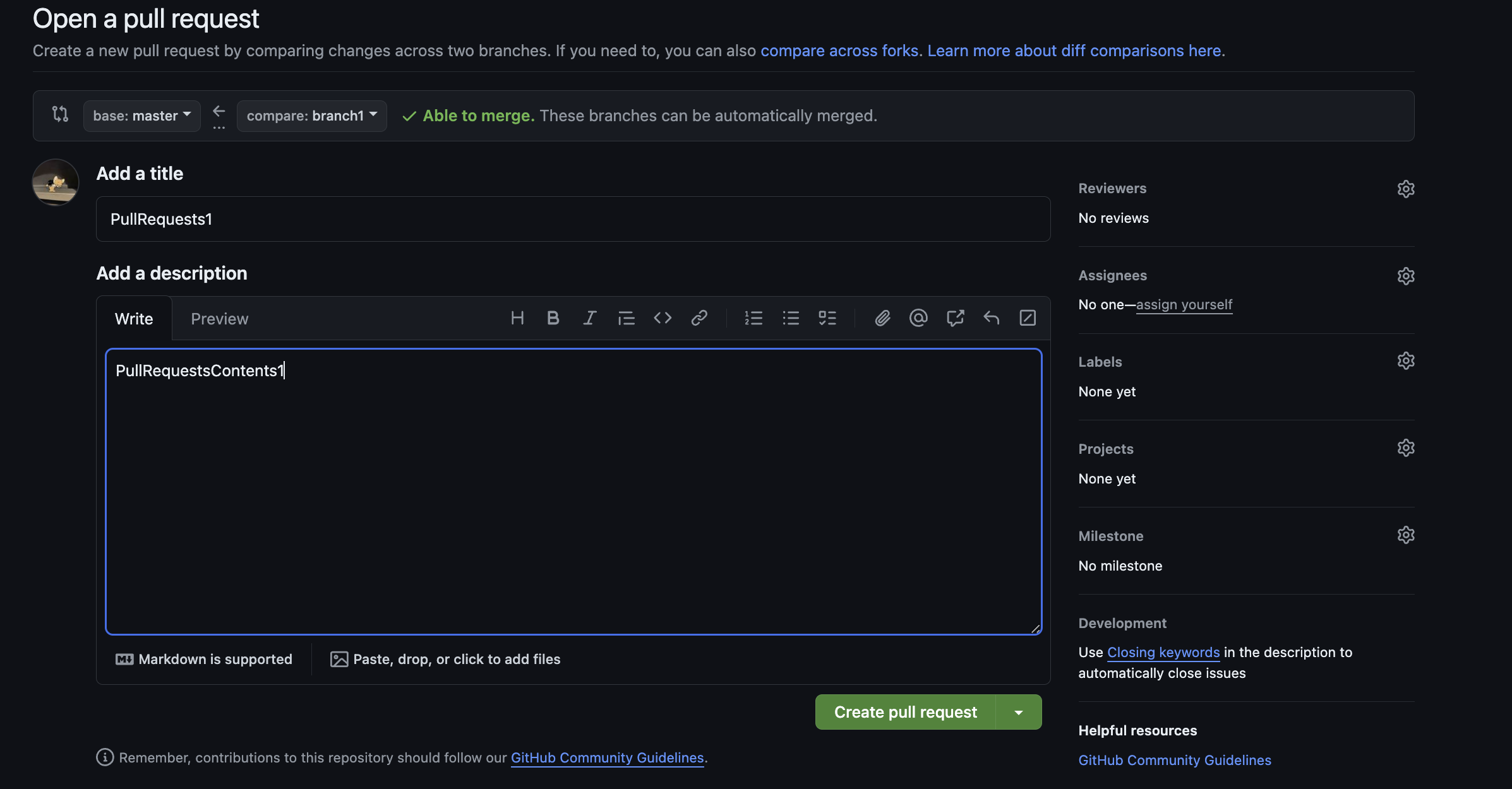Apply italic text formatting
The image size is (1512, 789).
[x=590, y=318]
